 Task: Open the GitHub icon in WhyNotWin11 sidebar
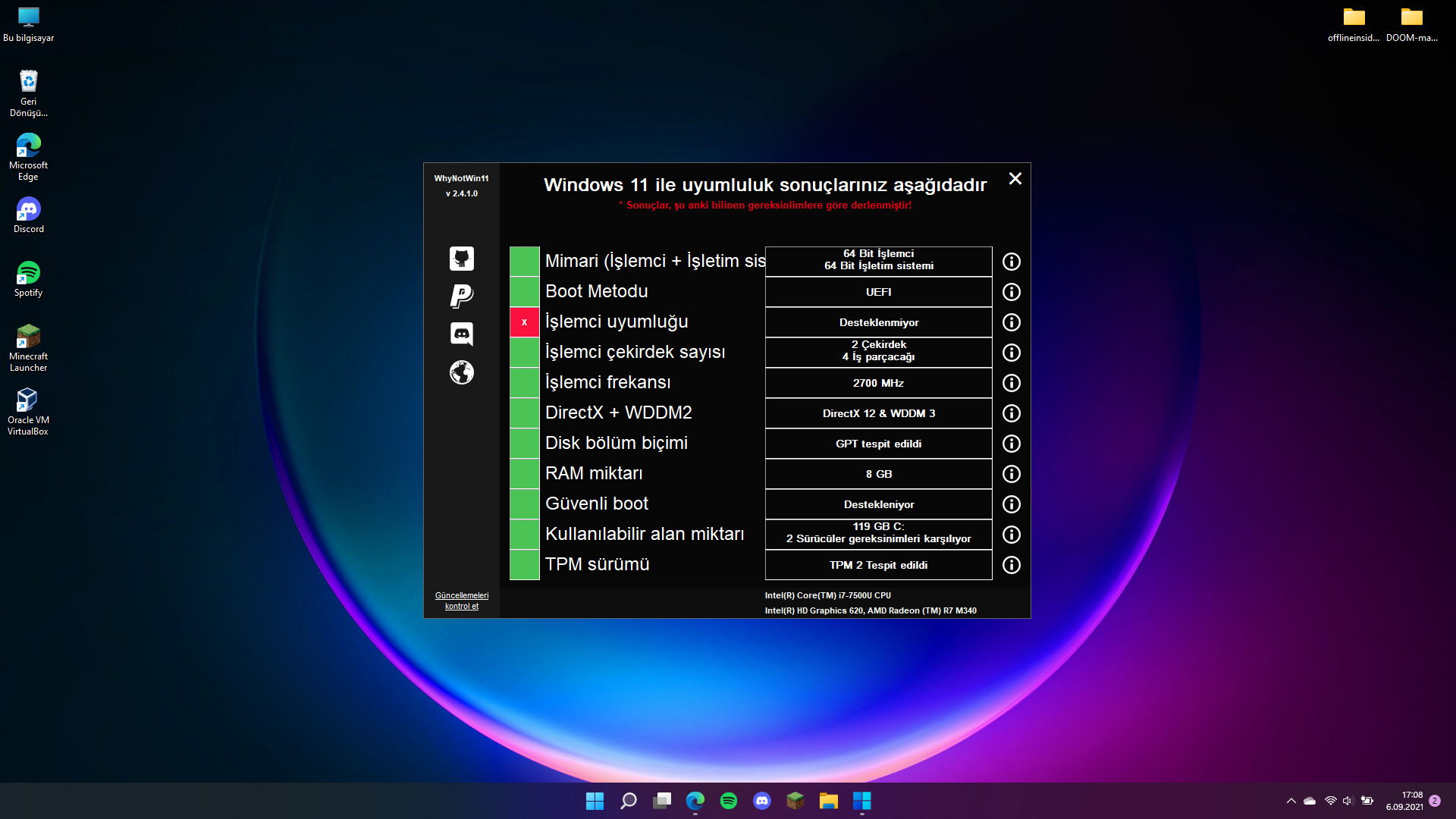(461, 259)
